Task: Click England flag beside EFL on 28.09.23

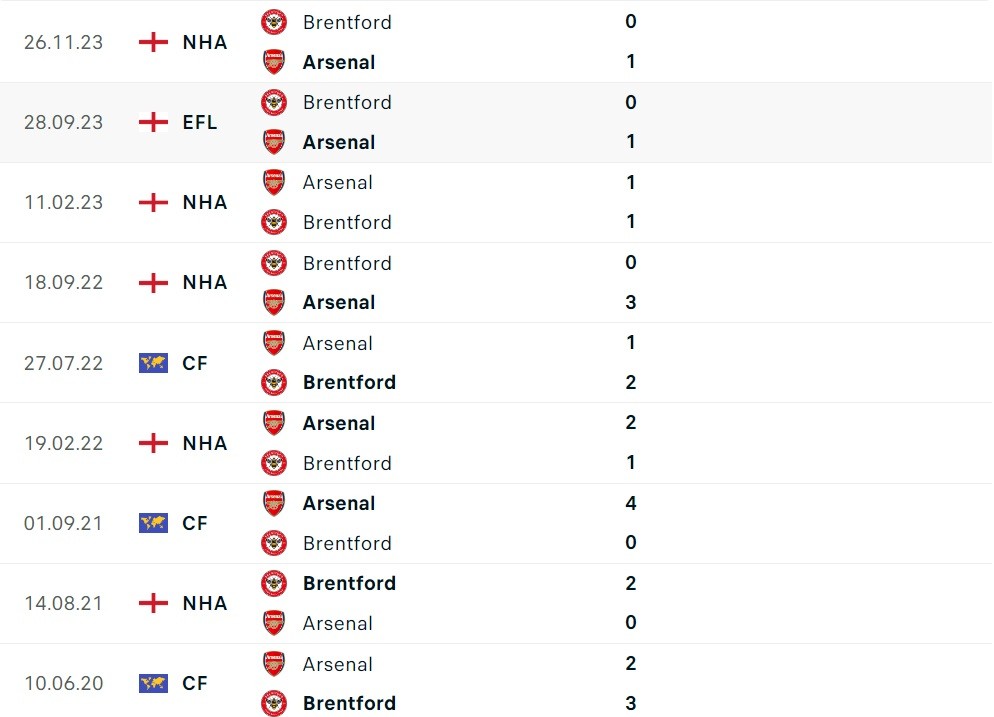Action: click(x=153, y=122)
